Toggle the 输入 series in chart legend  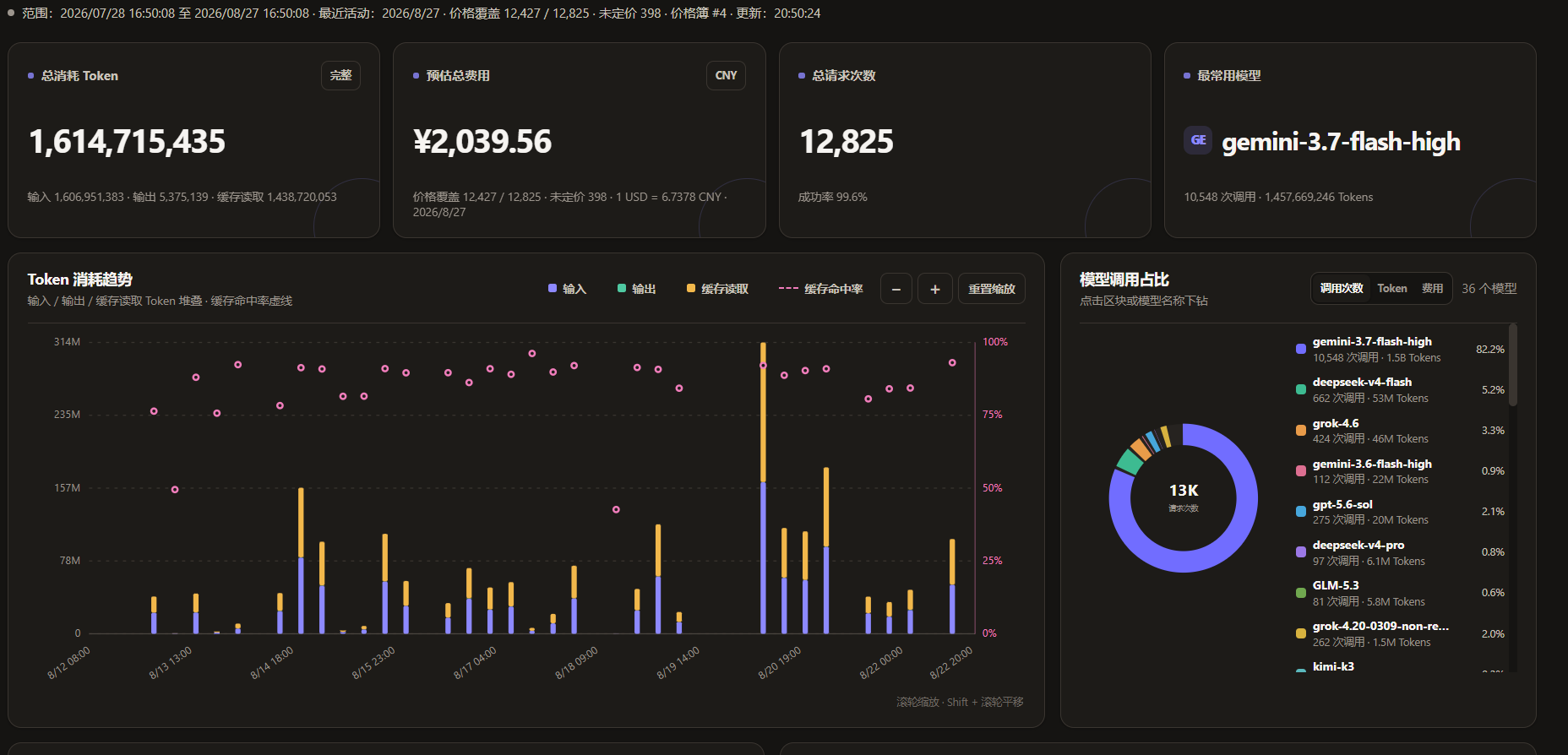pos(567,289)
